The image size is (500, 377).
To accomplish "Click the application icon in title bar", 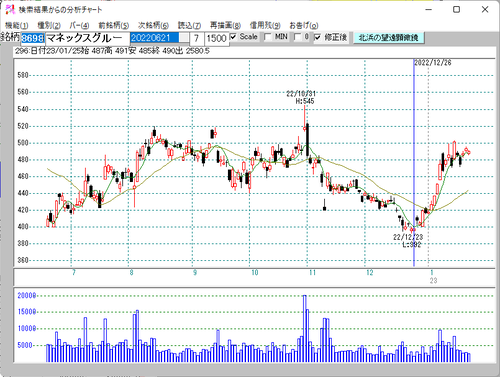I will pyautogui.click(x=10, y=10).
